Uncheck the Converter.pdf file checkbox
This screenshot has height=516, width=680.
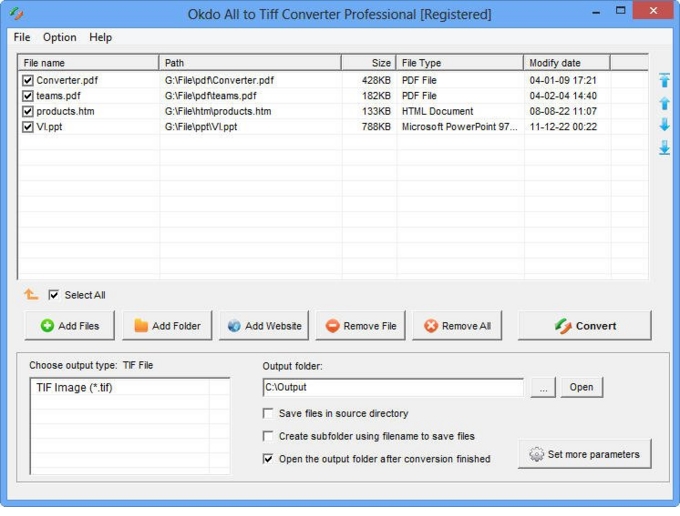28,81
